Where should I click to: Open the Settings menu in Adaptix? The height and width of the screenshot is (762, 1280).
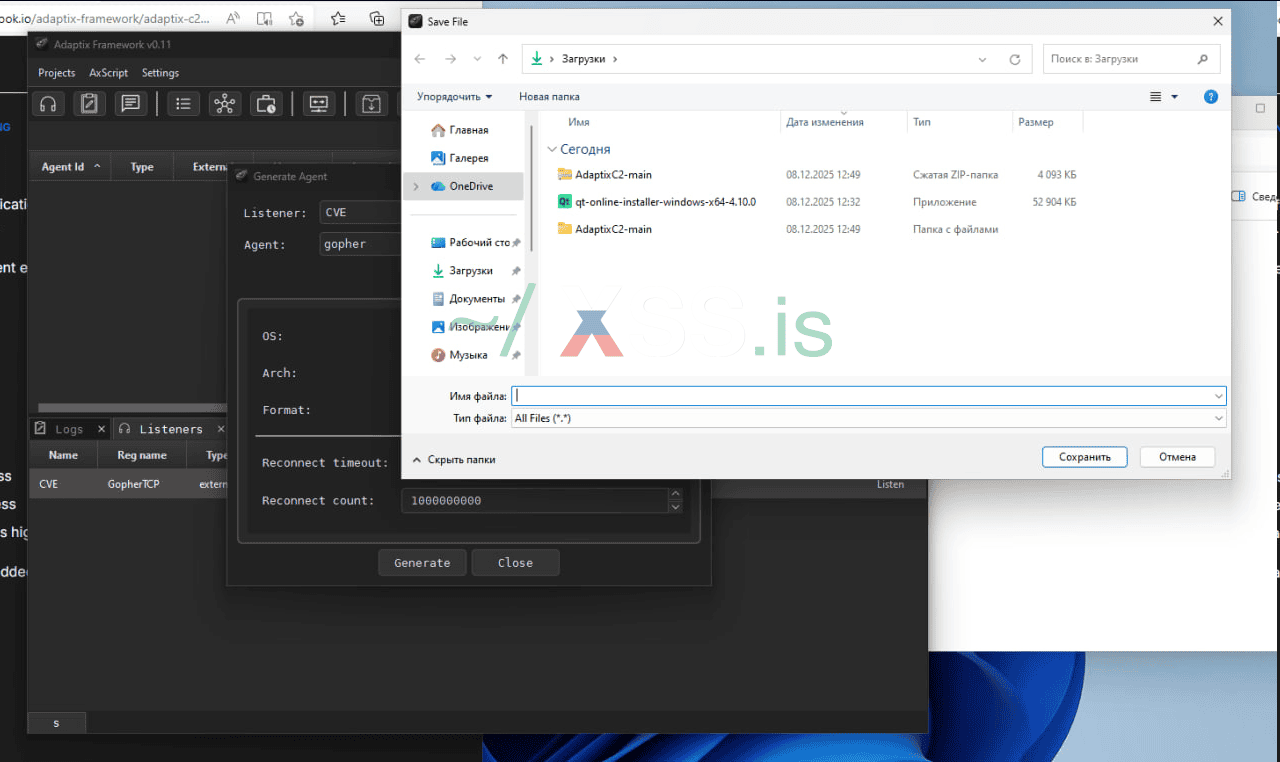tap(160, 73)
